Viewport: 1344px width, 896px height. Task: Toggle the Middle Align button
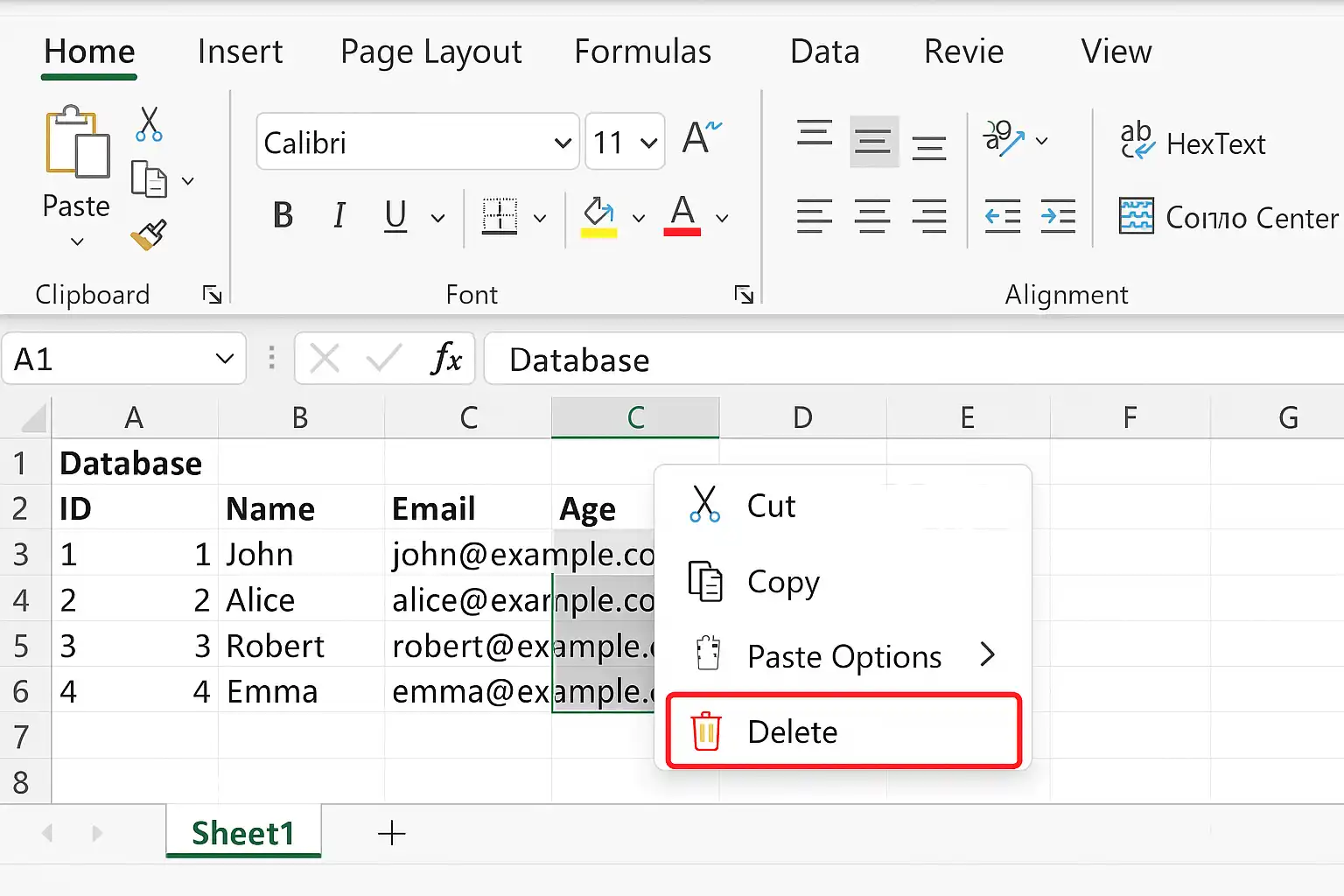click(x=873, y=141)
